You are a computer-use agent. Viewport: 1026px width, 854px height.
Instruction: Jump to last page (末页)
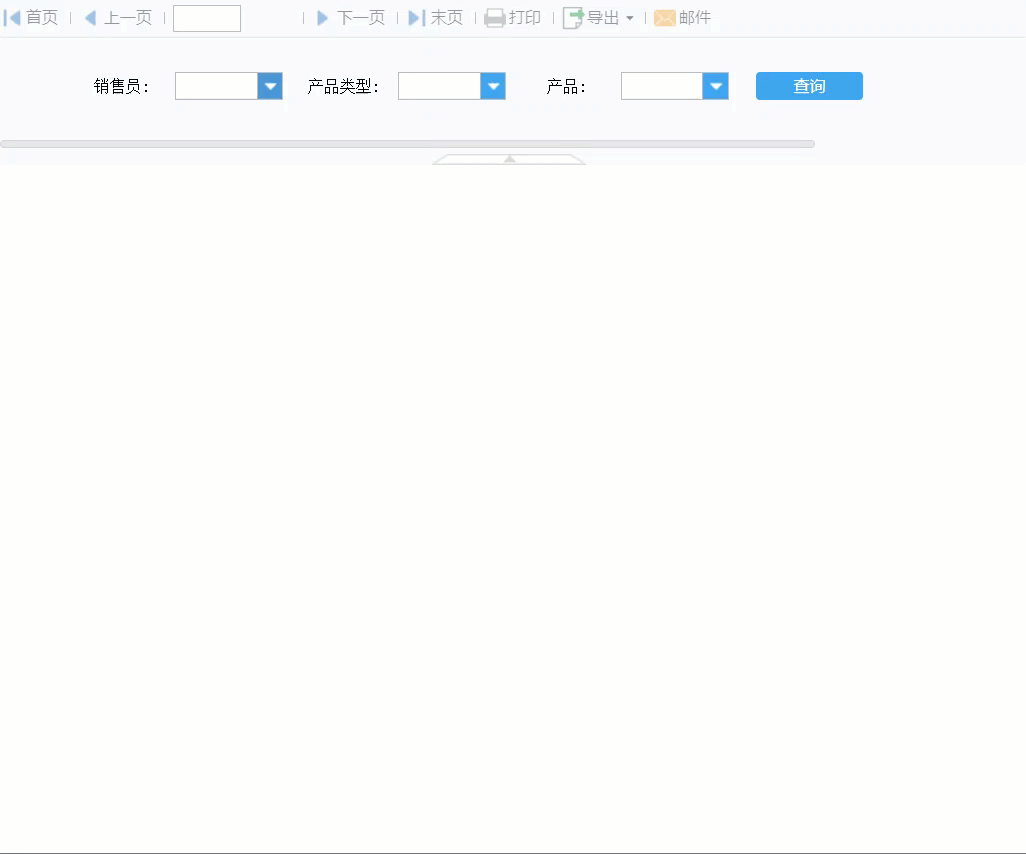pos(436,18)
